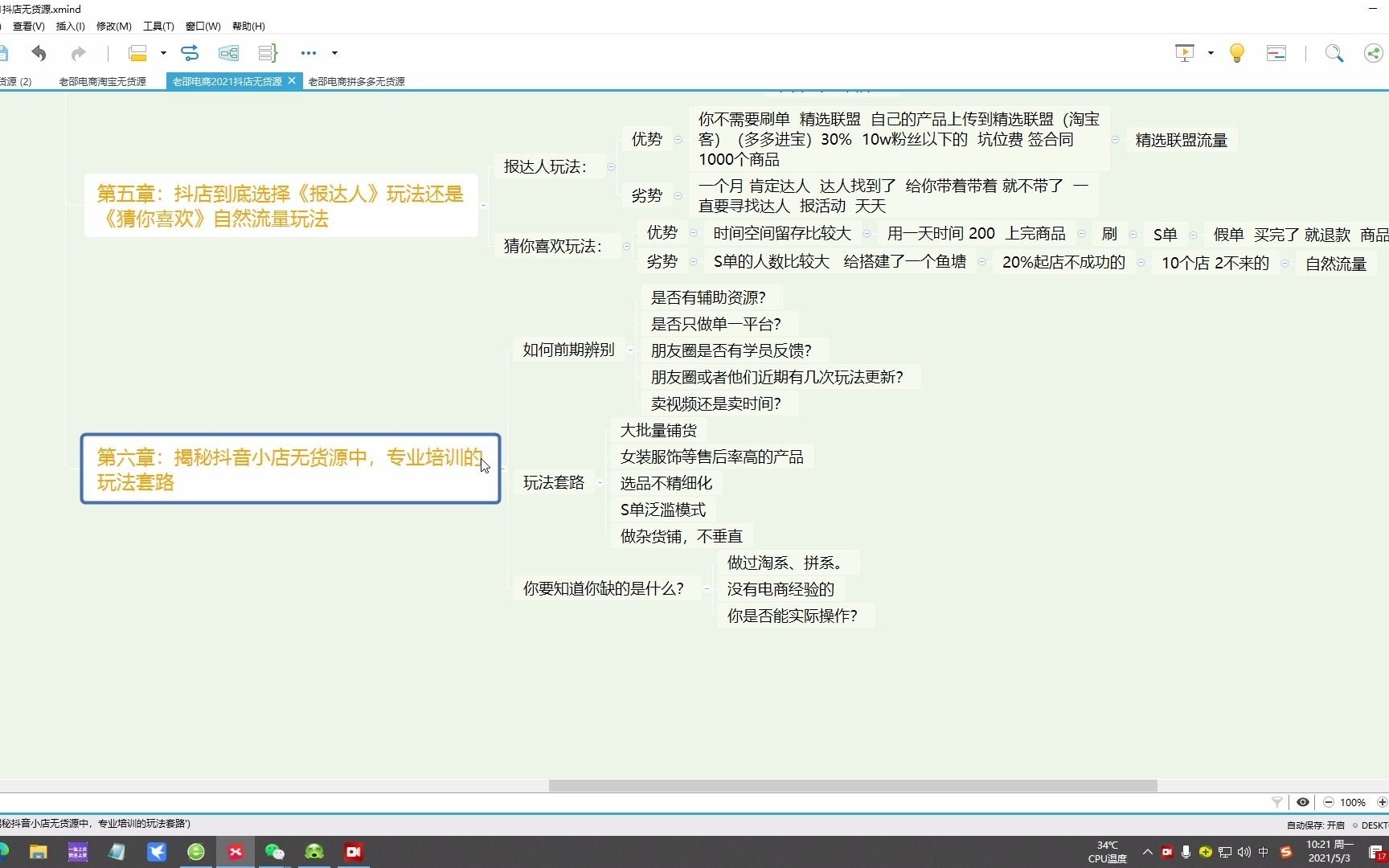Add a summary bracket icon

268,53
